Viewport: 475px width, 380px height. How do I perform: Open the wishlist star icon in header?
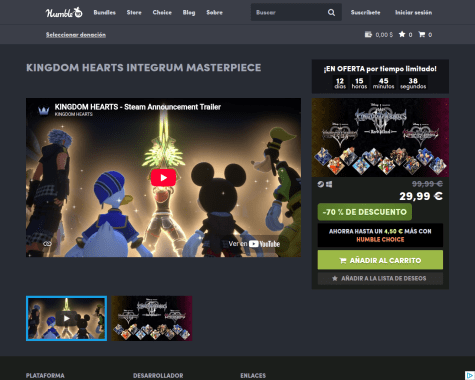pyautogui.click(x=402, y=34)
